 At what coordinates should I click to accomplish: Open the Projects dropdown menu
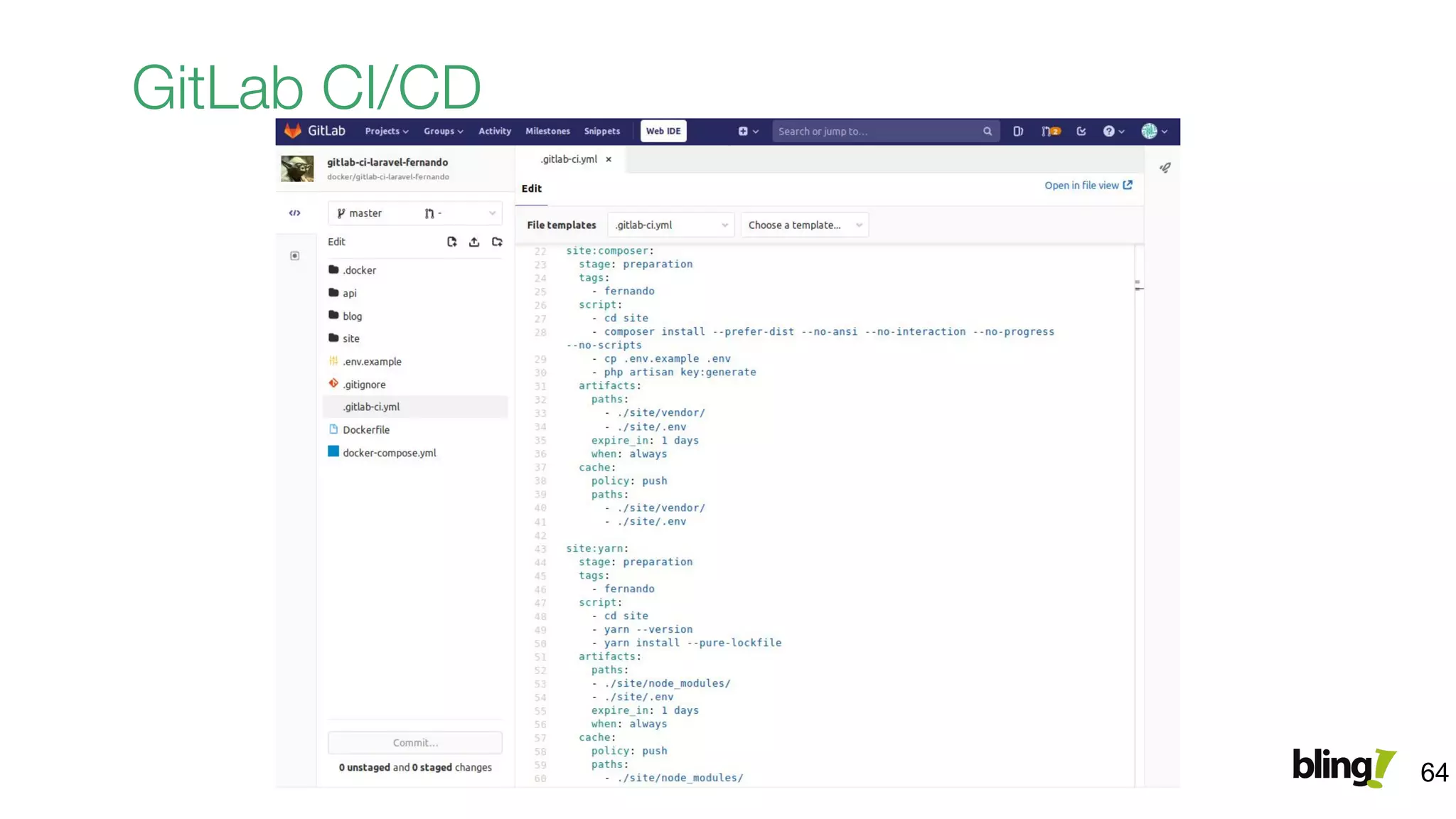coord(387,132)
